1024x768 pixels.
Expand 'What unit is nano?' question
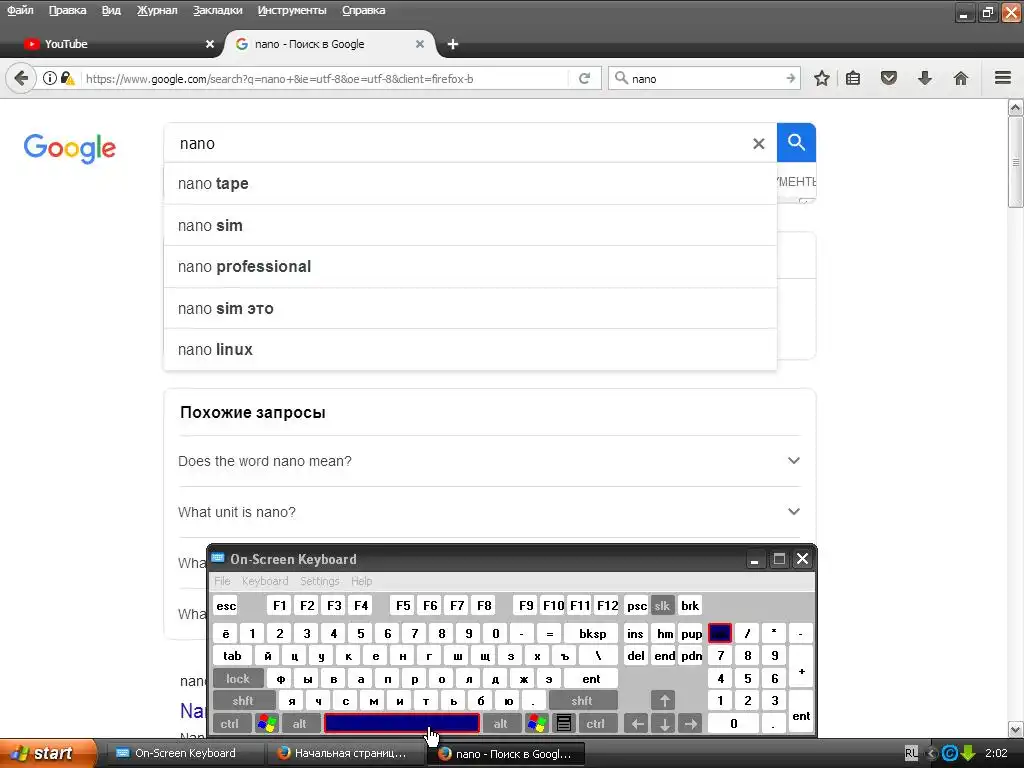(x=489, y=512)
